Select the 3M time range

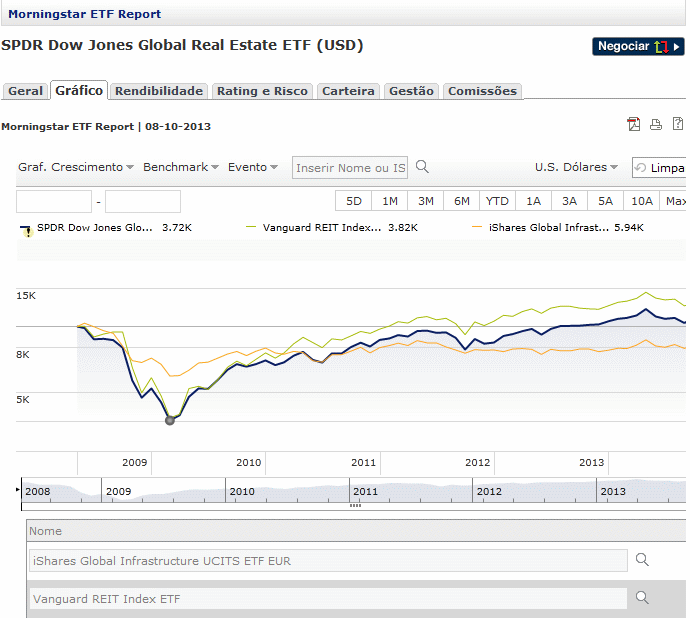pyautogui.click(x=426, y=201)
